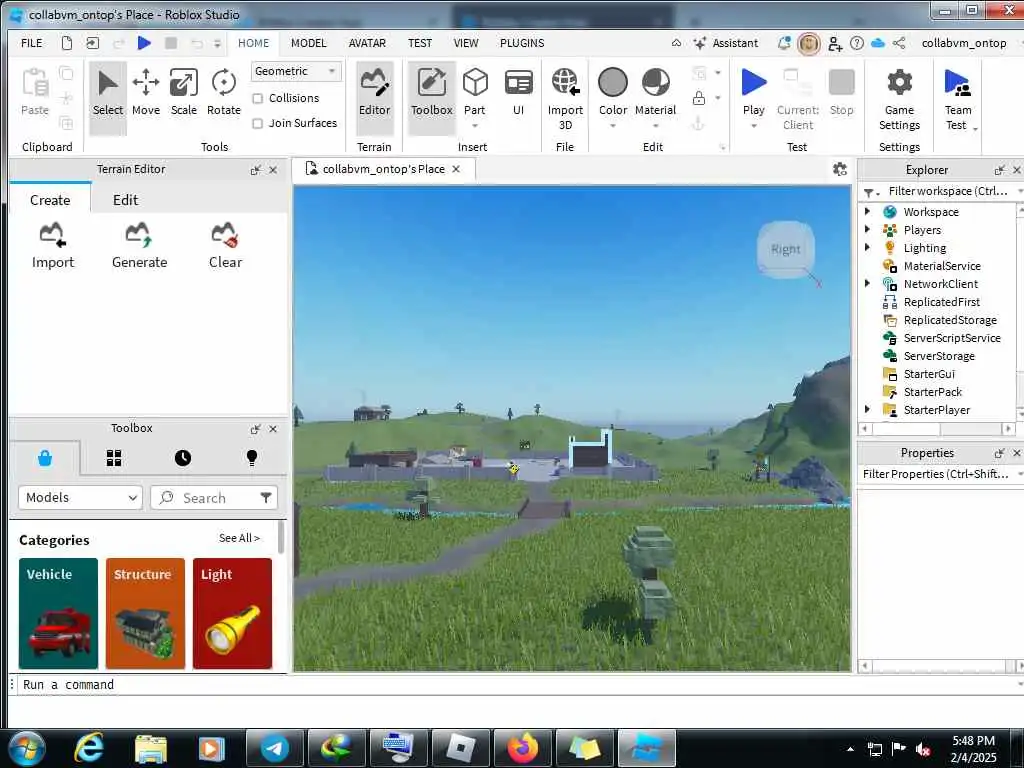Expand the NetworkClient tree node
1024x768 pixels.
coord(867,283)
